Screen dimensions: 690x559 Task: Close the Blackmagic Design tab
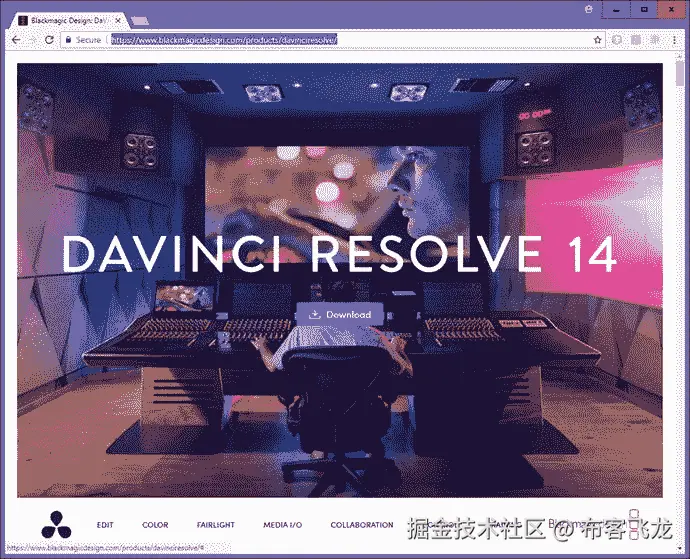[x=118, y=20]
